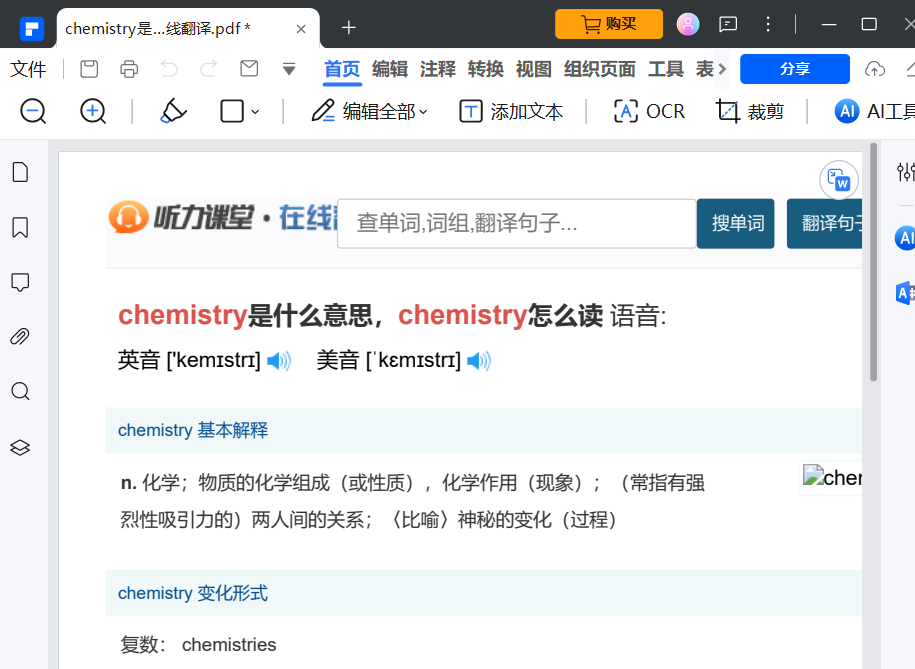Click the 搜单词 search button on the page

click(735, 223)
